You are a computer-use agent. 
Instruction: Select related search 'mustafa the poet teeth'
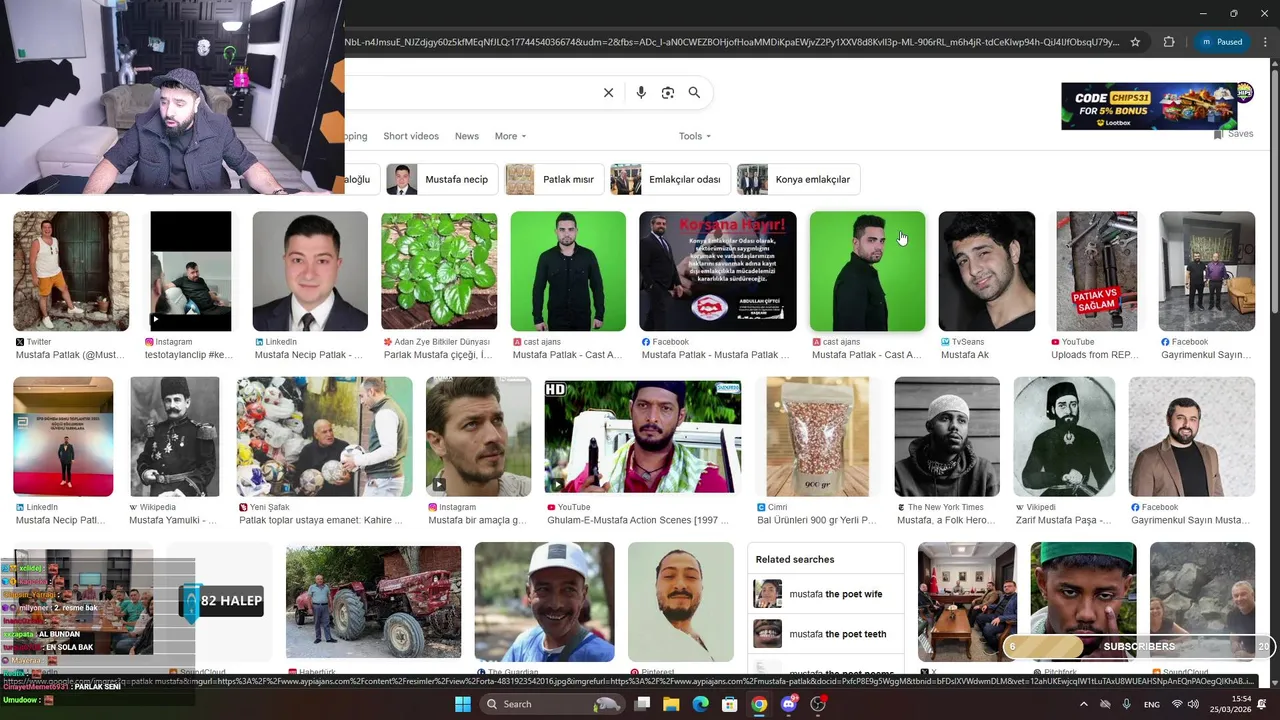(825, 634)
